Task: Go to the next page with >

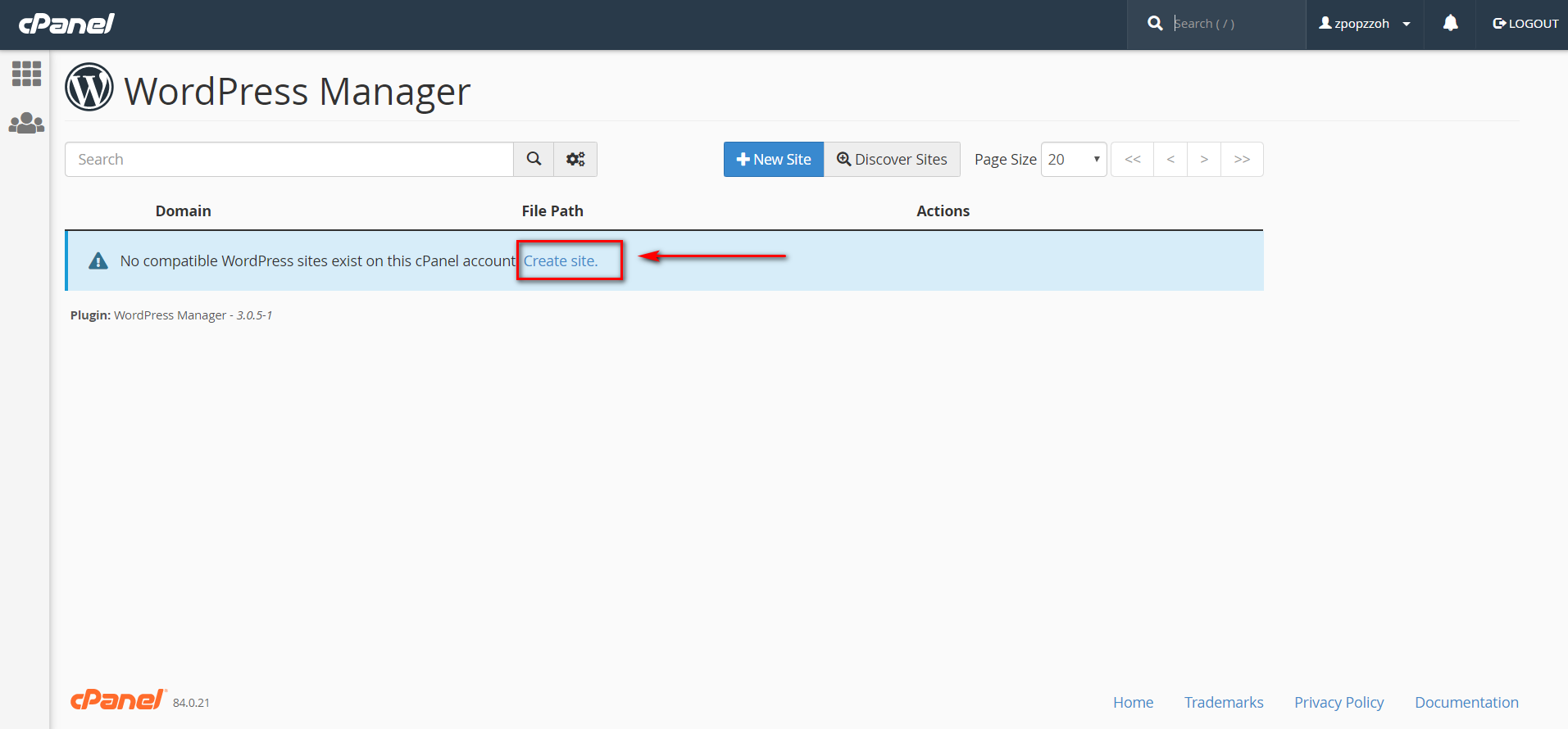Action: (1204, 159)
